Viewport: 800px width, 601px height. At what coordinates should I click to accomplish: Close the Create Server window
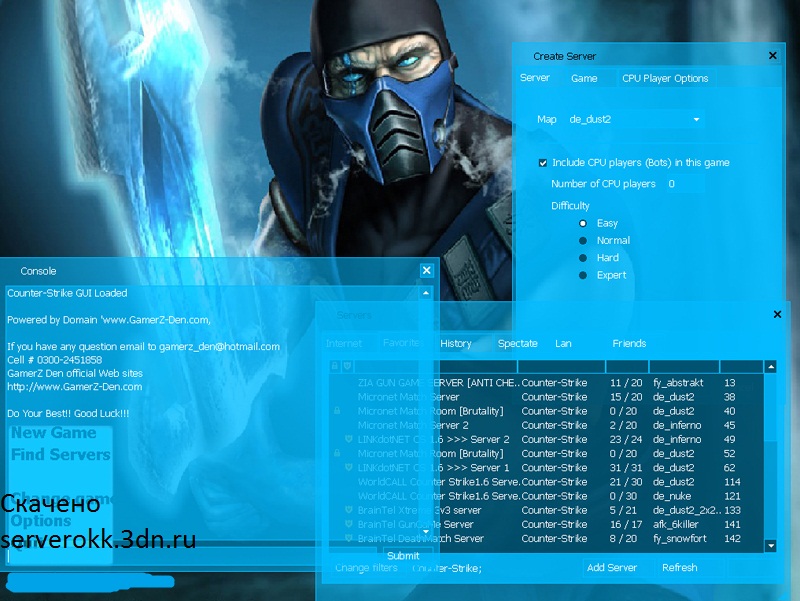point(772,56)
